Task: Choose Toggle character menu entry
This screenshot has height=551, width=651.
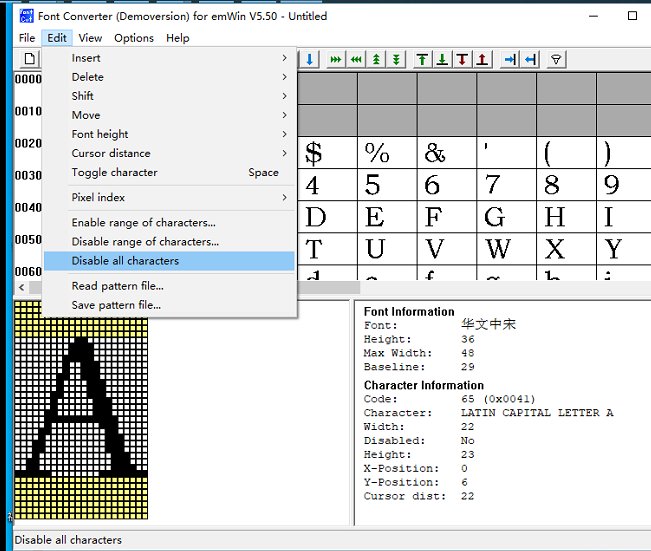Action: pyautogui.click(x=169, y=172)
